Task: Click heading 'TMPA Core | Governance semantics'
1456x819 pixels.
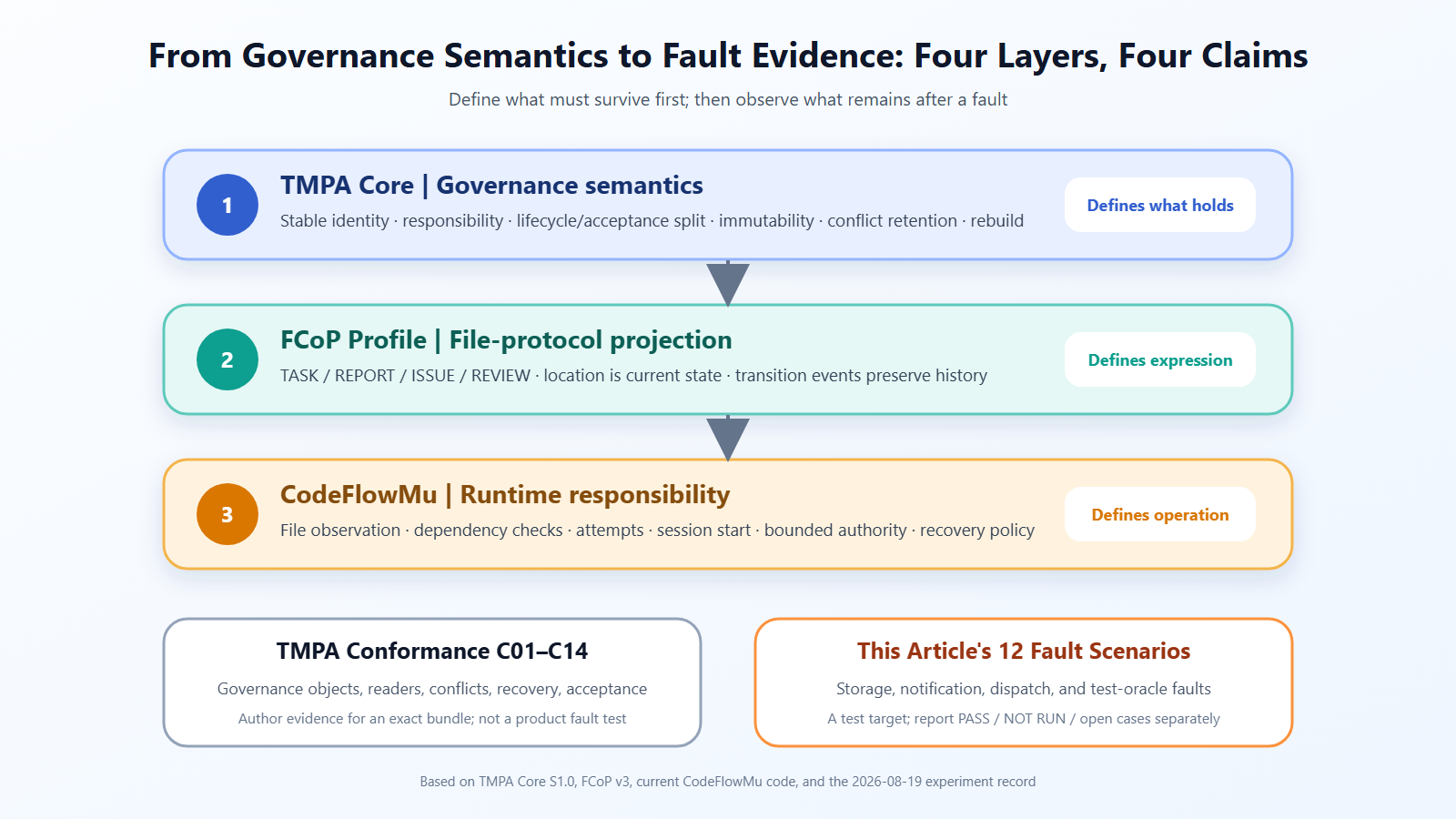Action: (x=491, y=186)
